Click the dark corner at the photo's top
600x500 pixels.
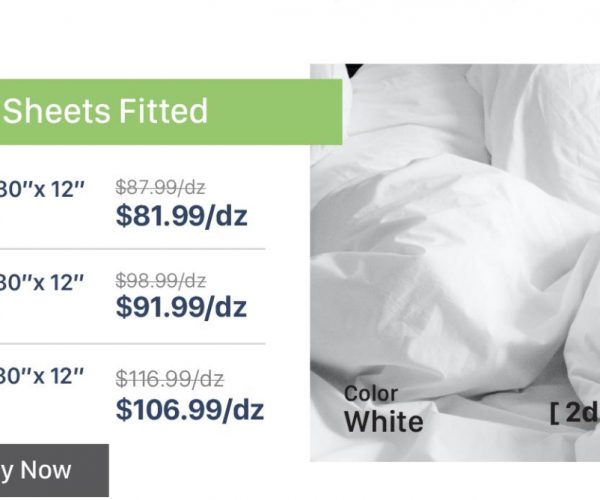(352, 70)
